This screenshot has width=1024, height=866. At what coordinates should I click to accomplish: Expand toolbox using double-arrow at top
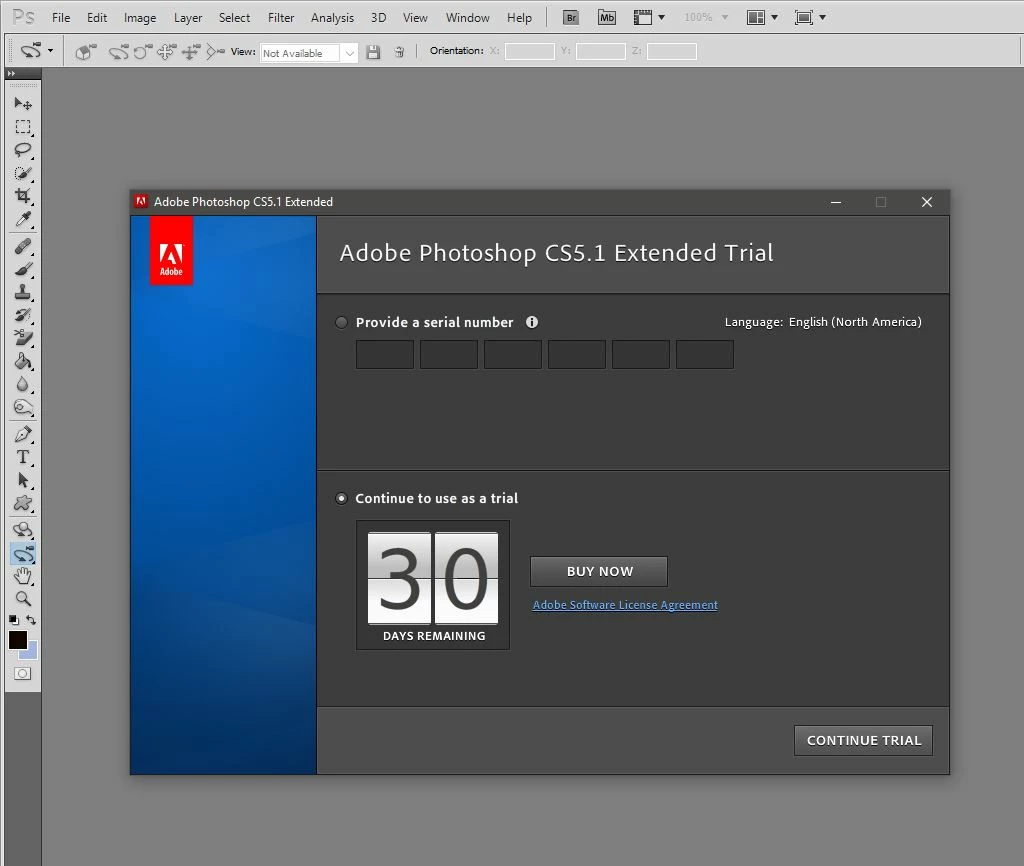tap(11, 74)
